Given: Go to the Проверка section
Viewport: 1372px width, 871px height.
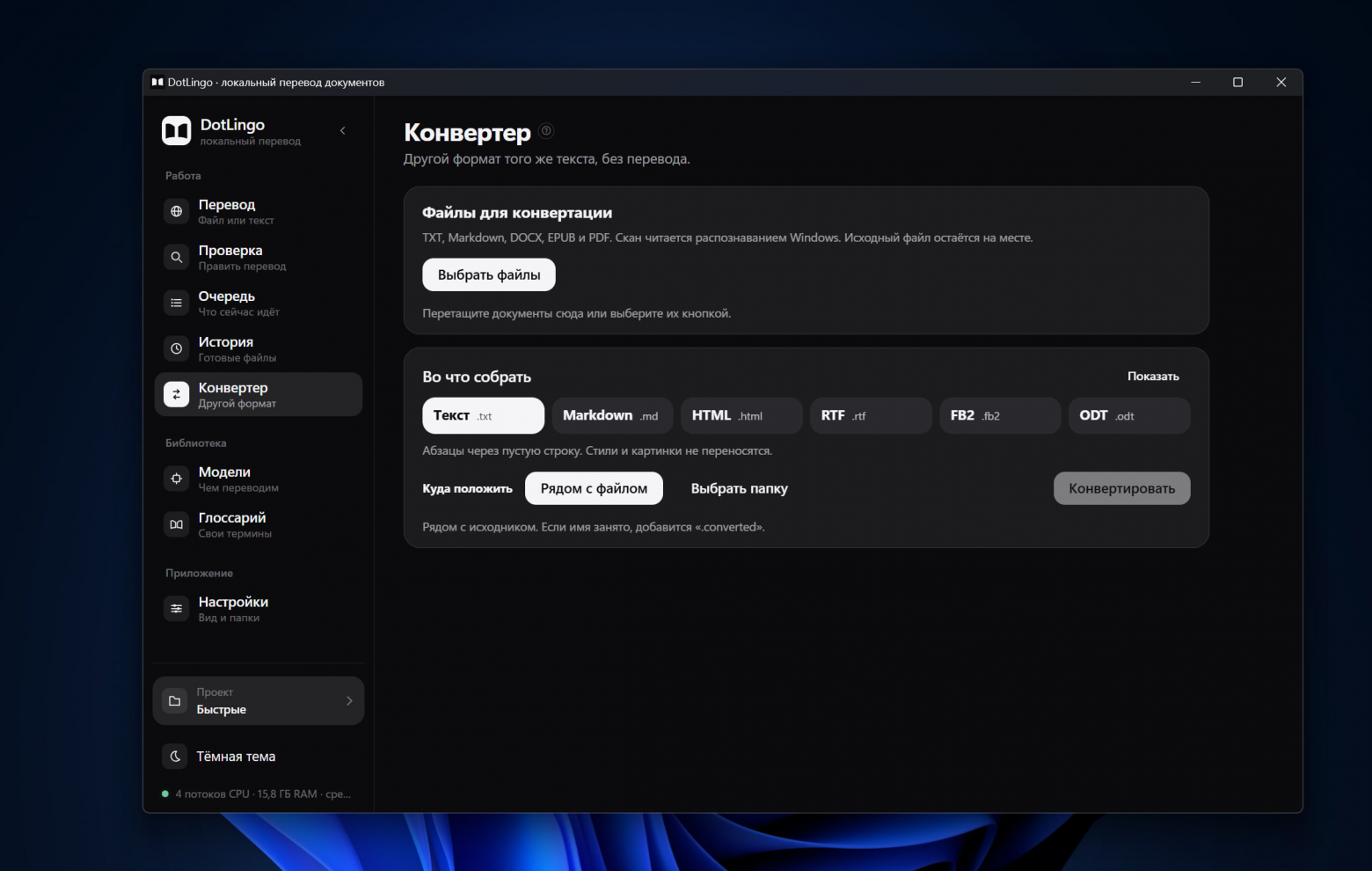Looking at the screenshot, I should [x=259, y=257].
